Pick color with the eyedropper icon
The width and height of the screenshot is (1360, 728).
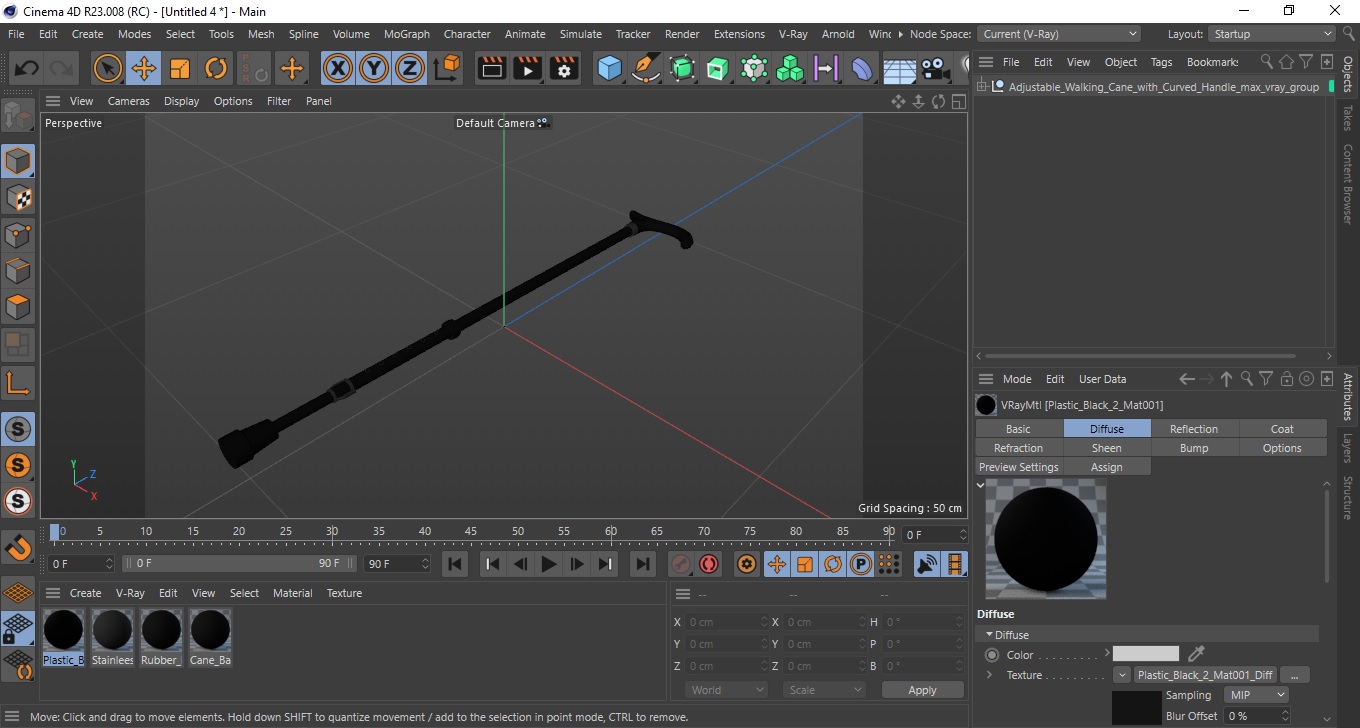click(1196, 654)
